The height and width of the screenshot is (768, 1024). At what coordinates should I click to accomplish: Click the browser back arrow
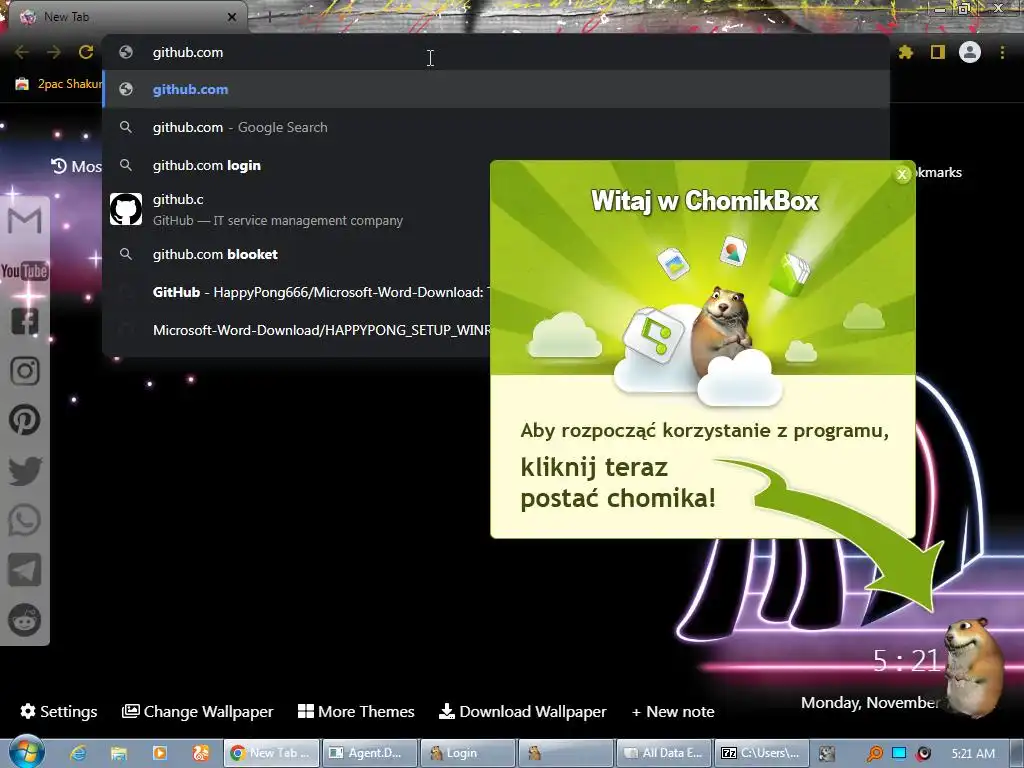pos(22,52)
